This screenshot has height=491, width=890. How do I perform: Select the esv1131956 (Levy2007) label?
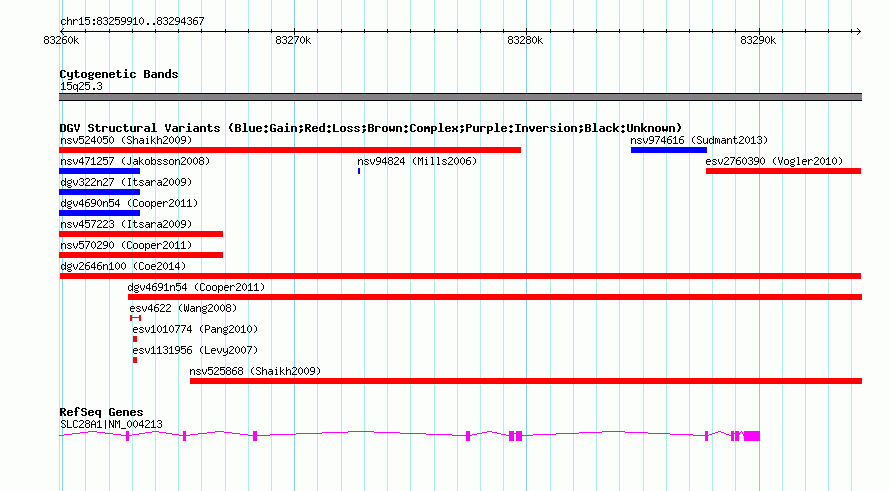point(195,350)
